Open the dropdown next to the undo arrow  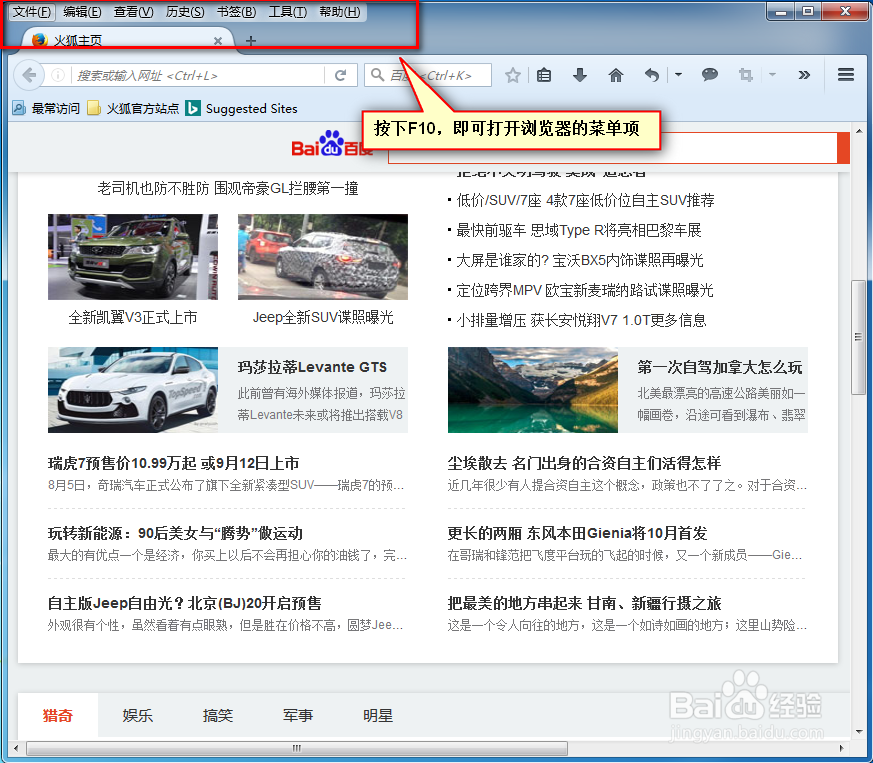(x=677, y=75)
